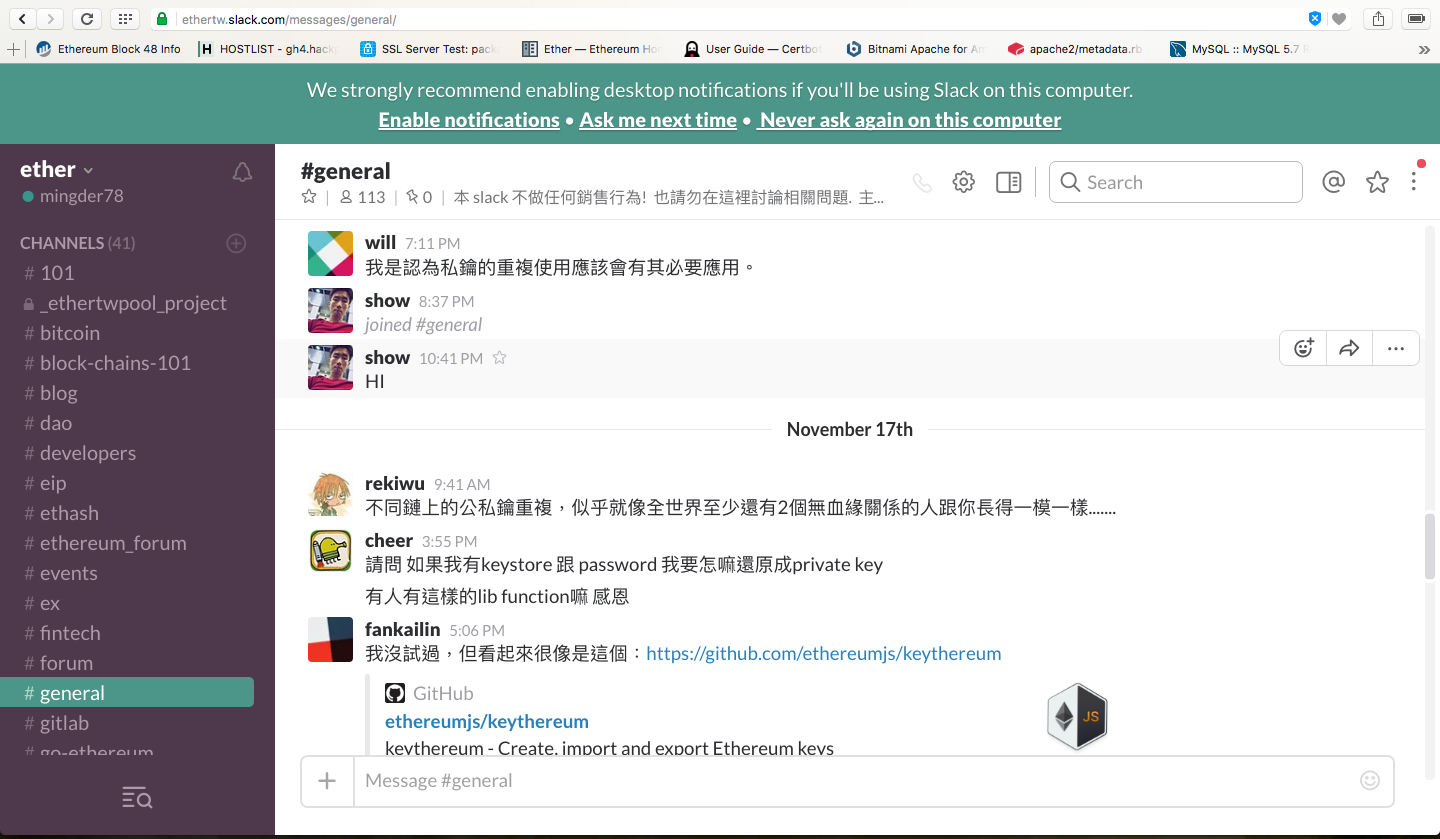Reload the page
The image size is (1440, 839).
click(x=87, y=18)
